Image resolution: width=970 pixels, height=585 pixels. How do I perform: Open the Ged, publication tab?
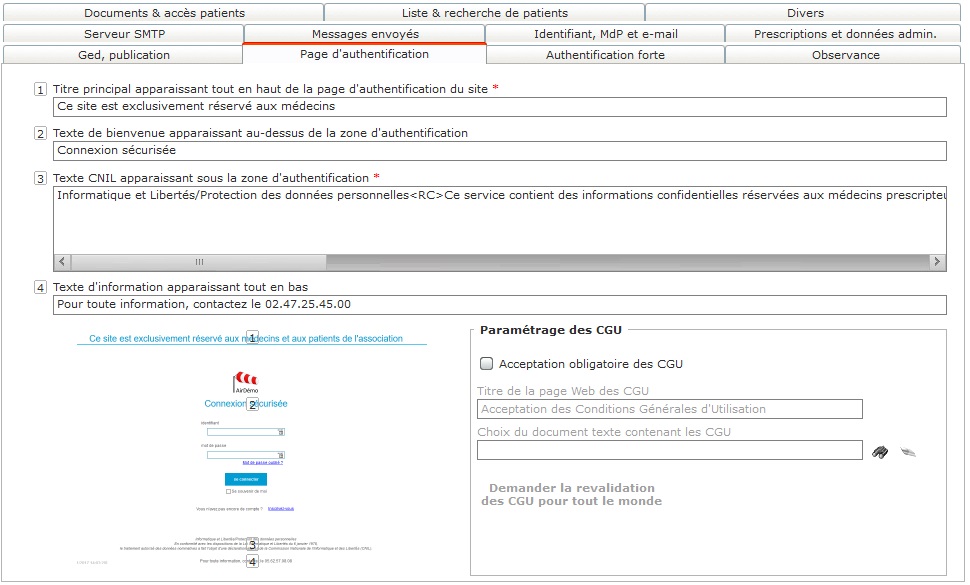[x=124, y=55]
